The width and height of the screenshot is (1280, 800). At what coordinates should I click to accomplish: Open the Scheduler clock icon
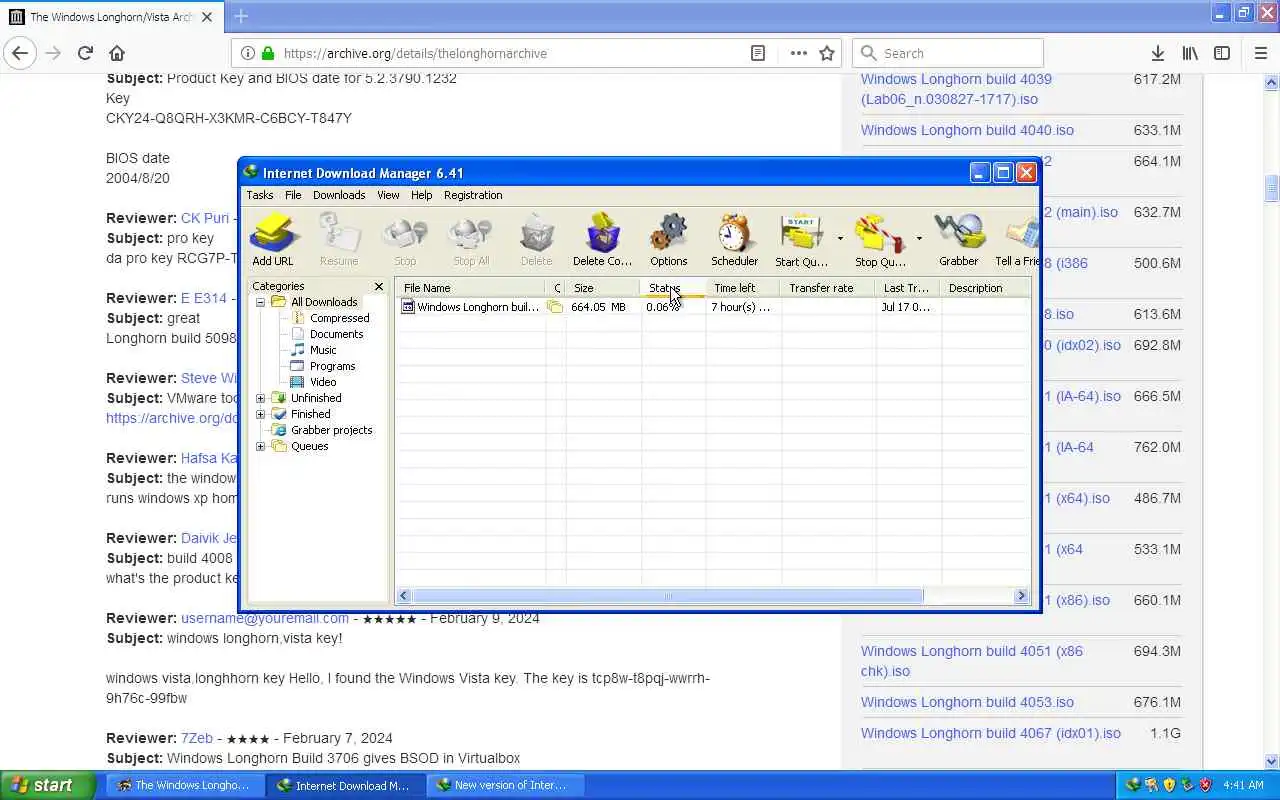[x=734, y=240]
